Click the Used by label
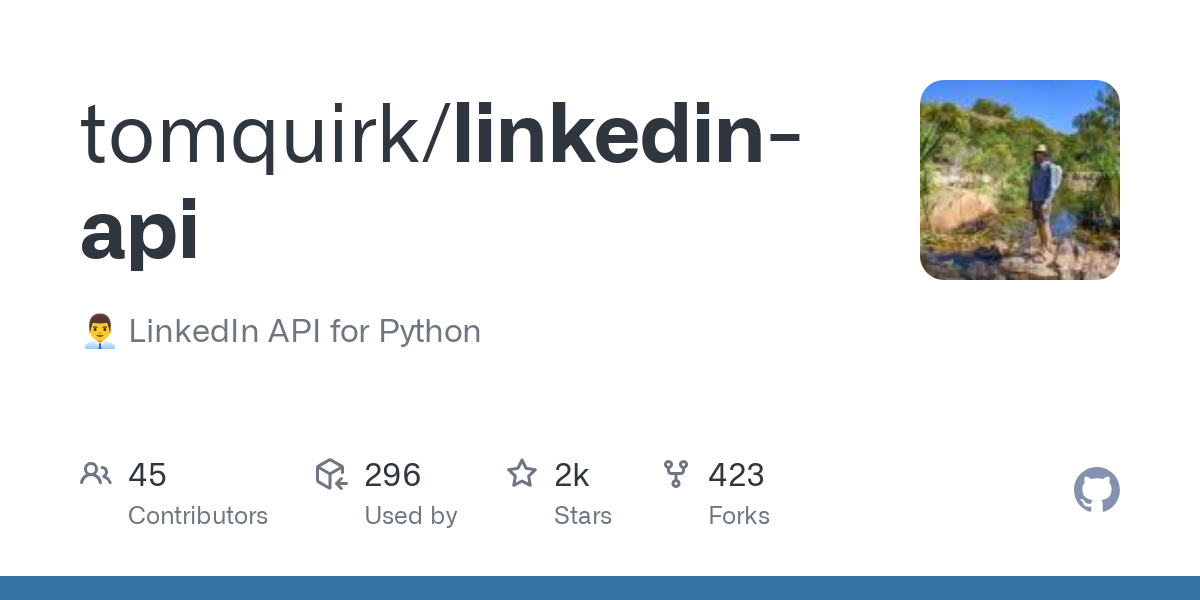The image size is (1200, 600). click(x=411, y=516)
